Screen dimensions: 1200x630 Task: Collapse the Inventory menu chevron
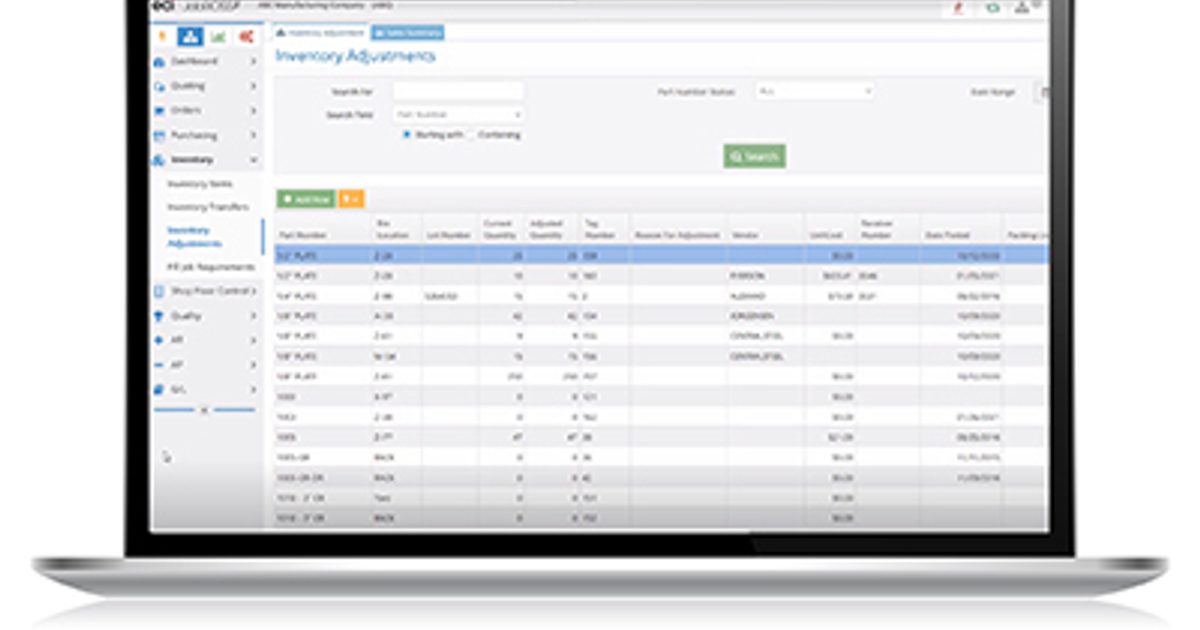[253, 160]
